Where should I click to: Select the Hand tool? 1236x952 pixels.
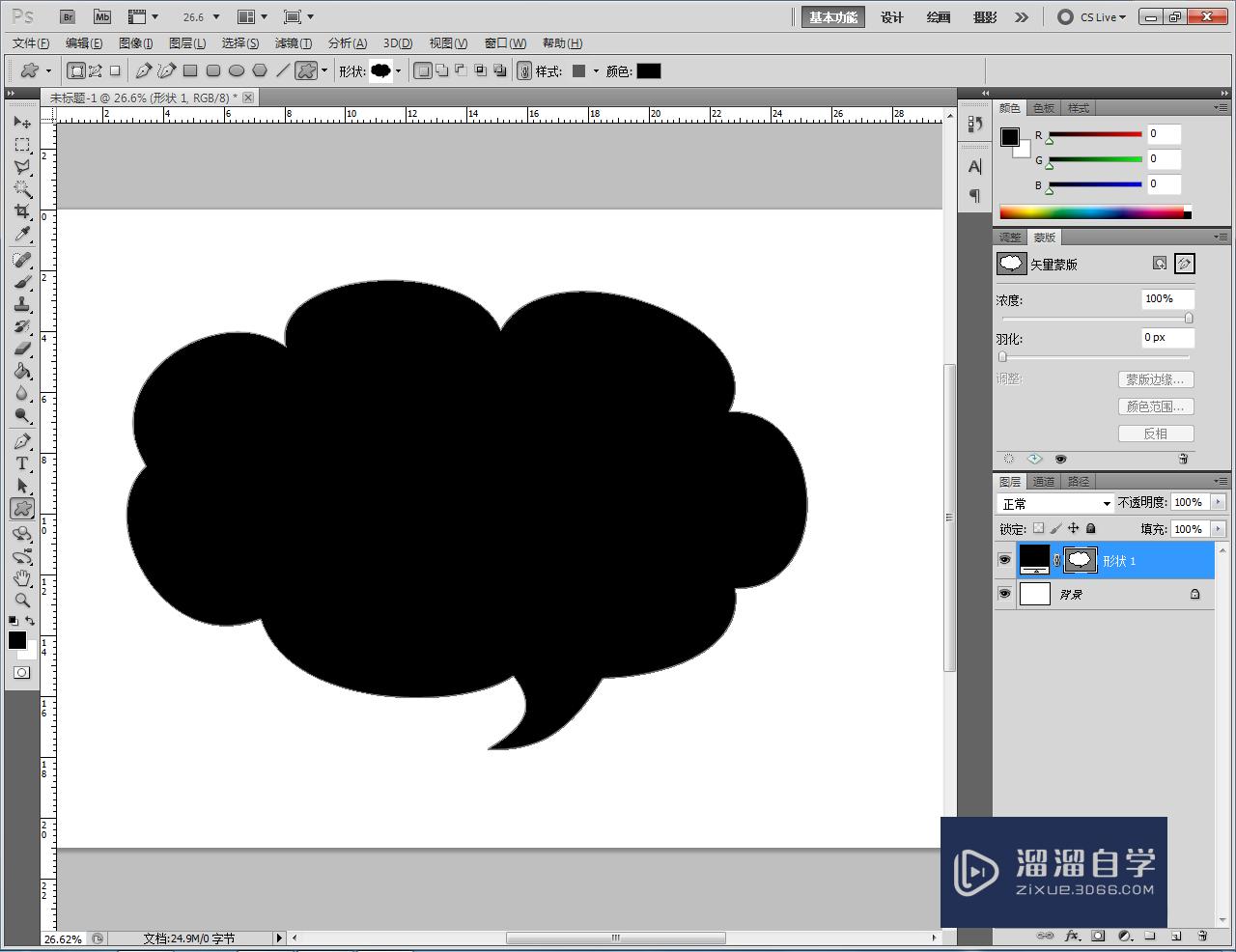click(x=22, y=578)
